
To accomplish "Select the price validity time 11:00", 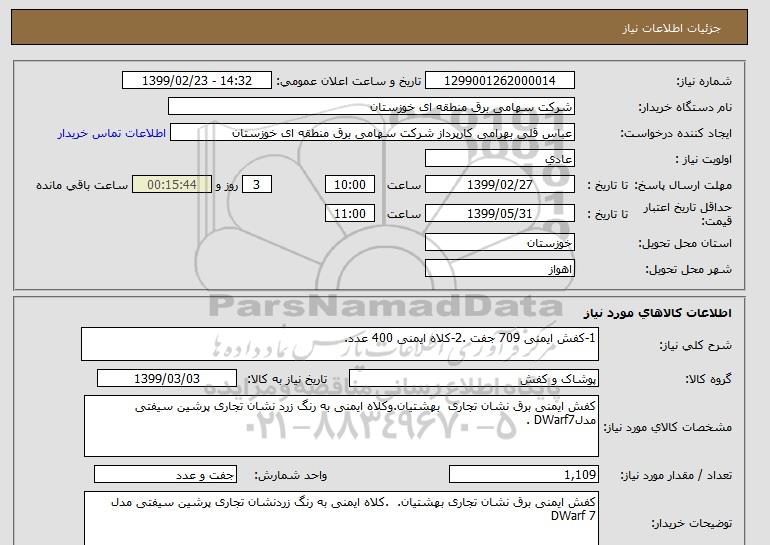I will tap(352, 213).
